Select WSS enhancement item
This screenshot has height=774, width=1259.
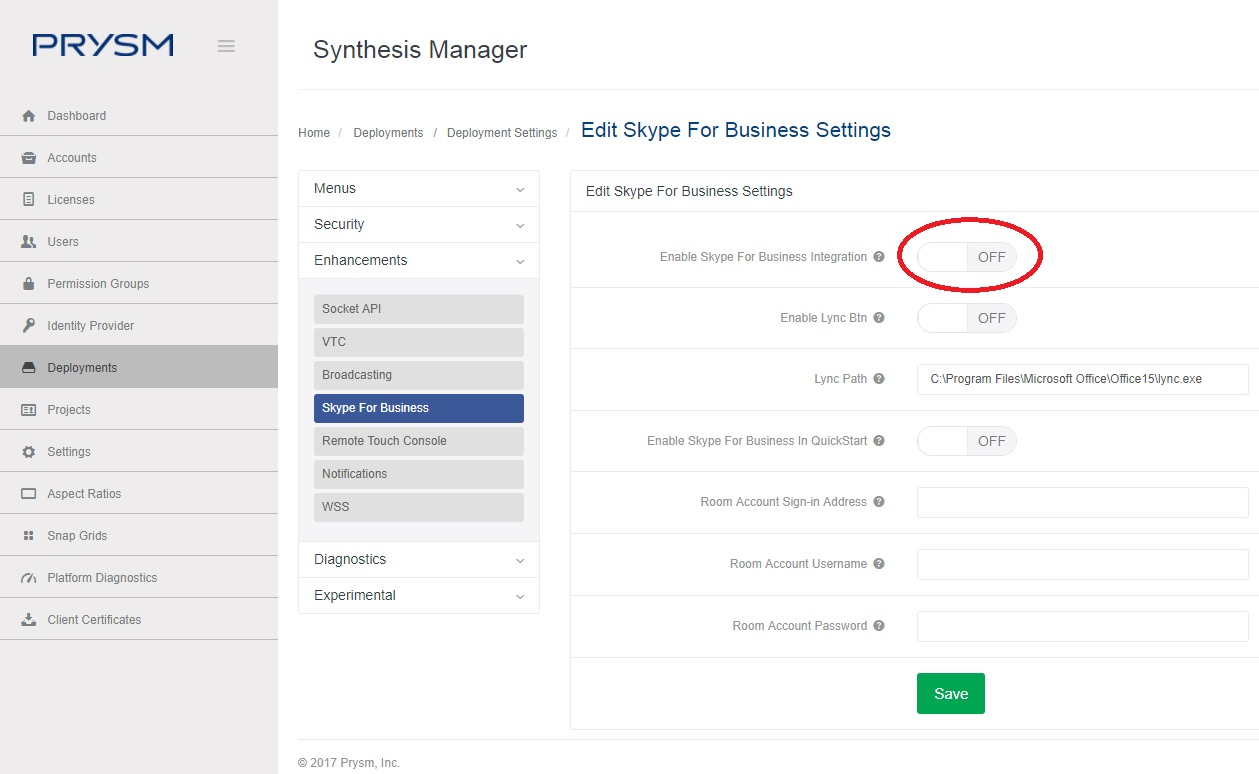419,507
